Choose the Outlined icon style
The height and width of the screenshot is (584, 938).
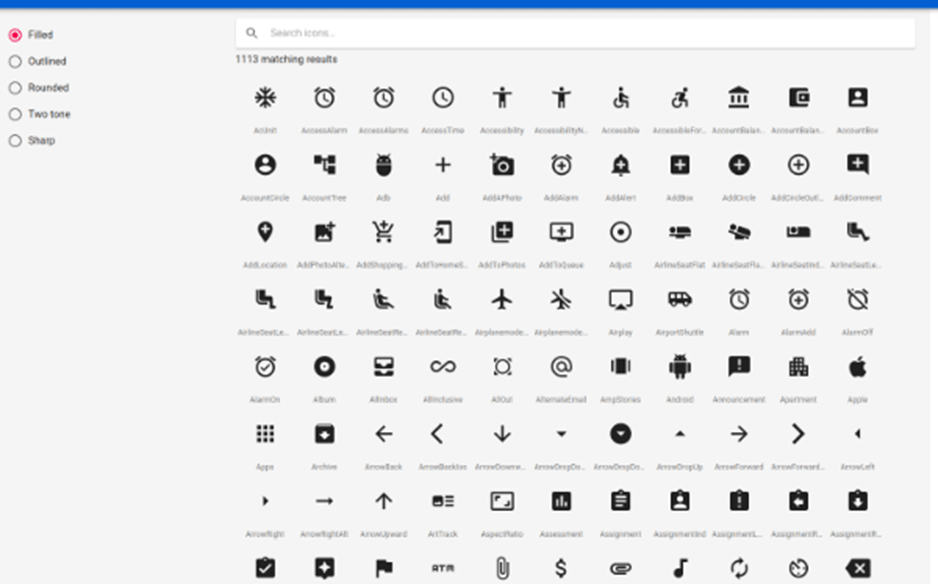point(15,61)
